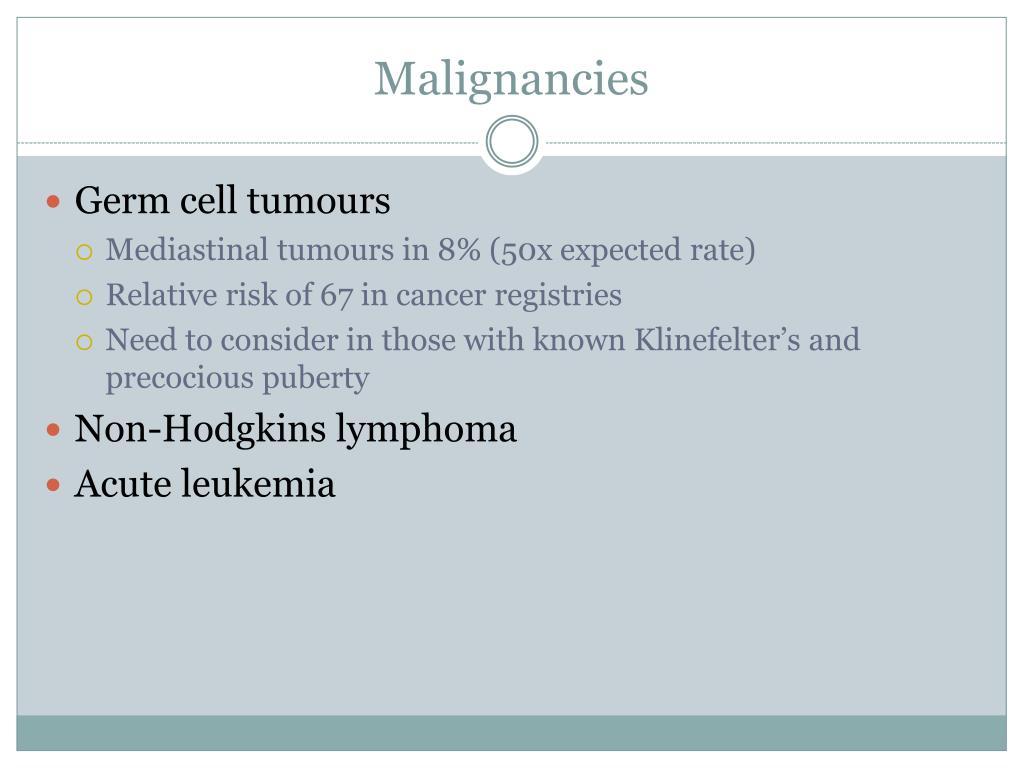Image resolution: width=1024 pixels, height=768 pixels.
Task: Click the (50x expected rate) parenthetical text
Action: click(x=622, y=250)
